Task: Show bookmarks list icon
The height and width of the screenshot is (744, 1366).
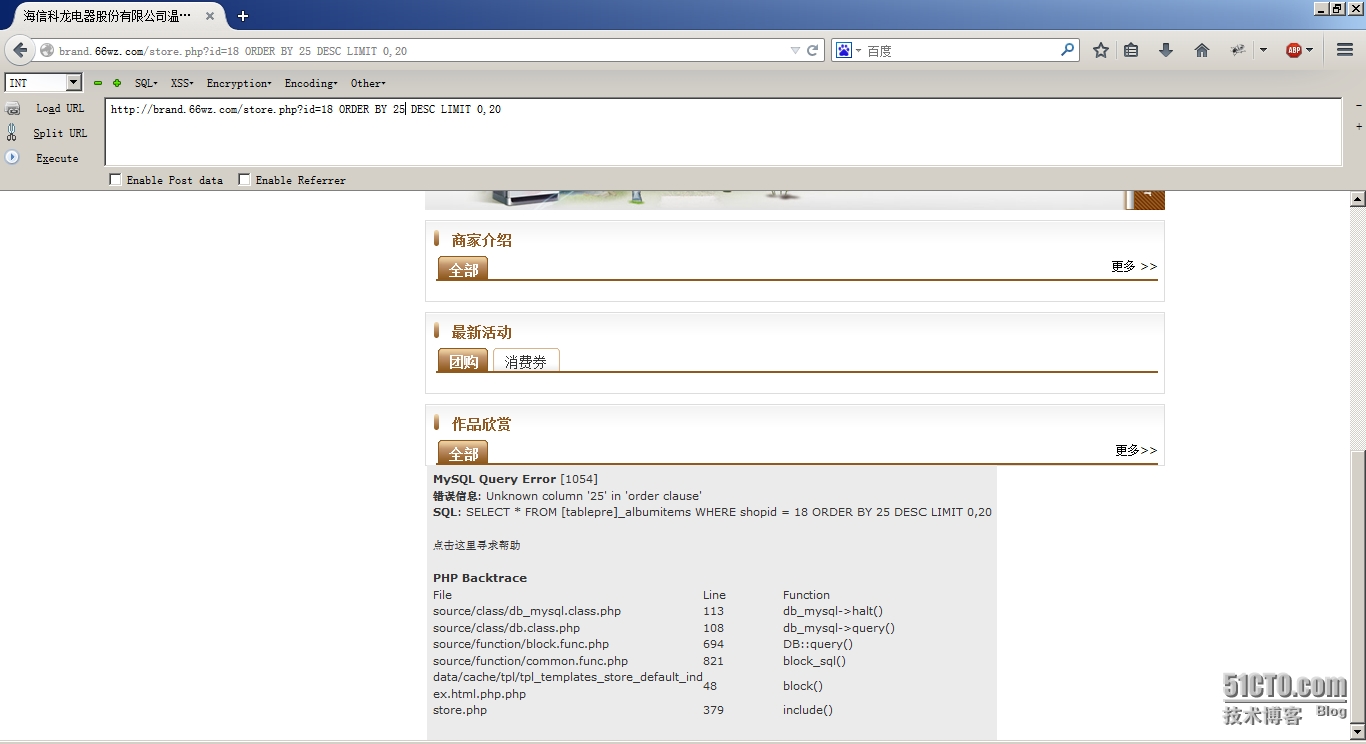Action: (1131, 50)
